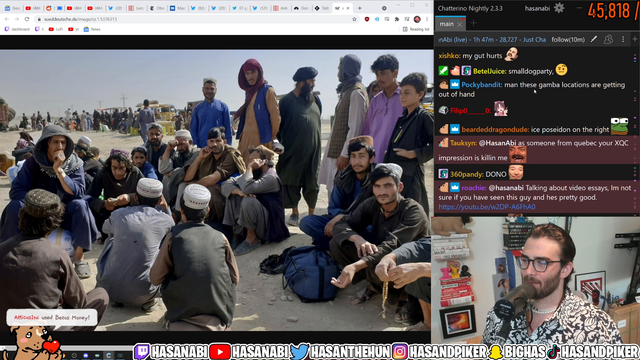Reload the sueddeutsche.de page
The width and height of the screenshot is (640, 360).
click(x=27, y=19)
